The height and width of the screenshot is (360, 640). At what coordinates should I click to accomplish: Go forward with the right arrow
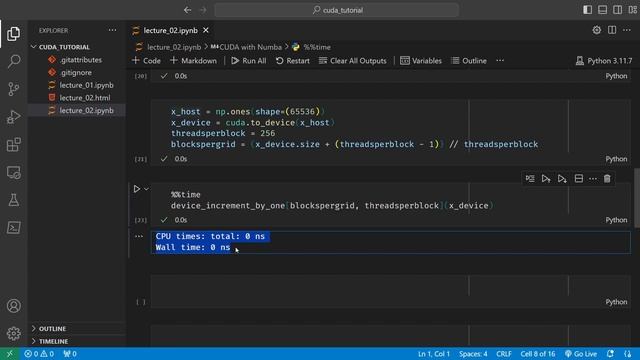tap(203, 10)
